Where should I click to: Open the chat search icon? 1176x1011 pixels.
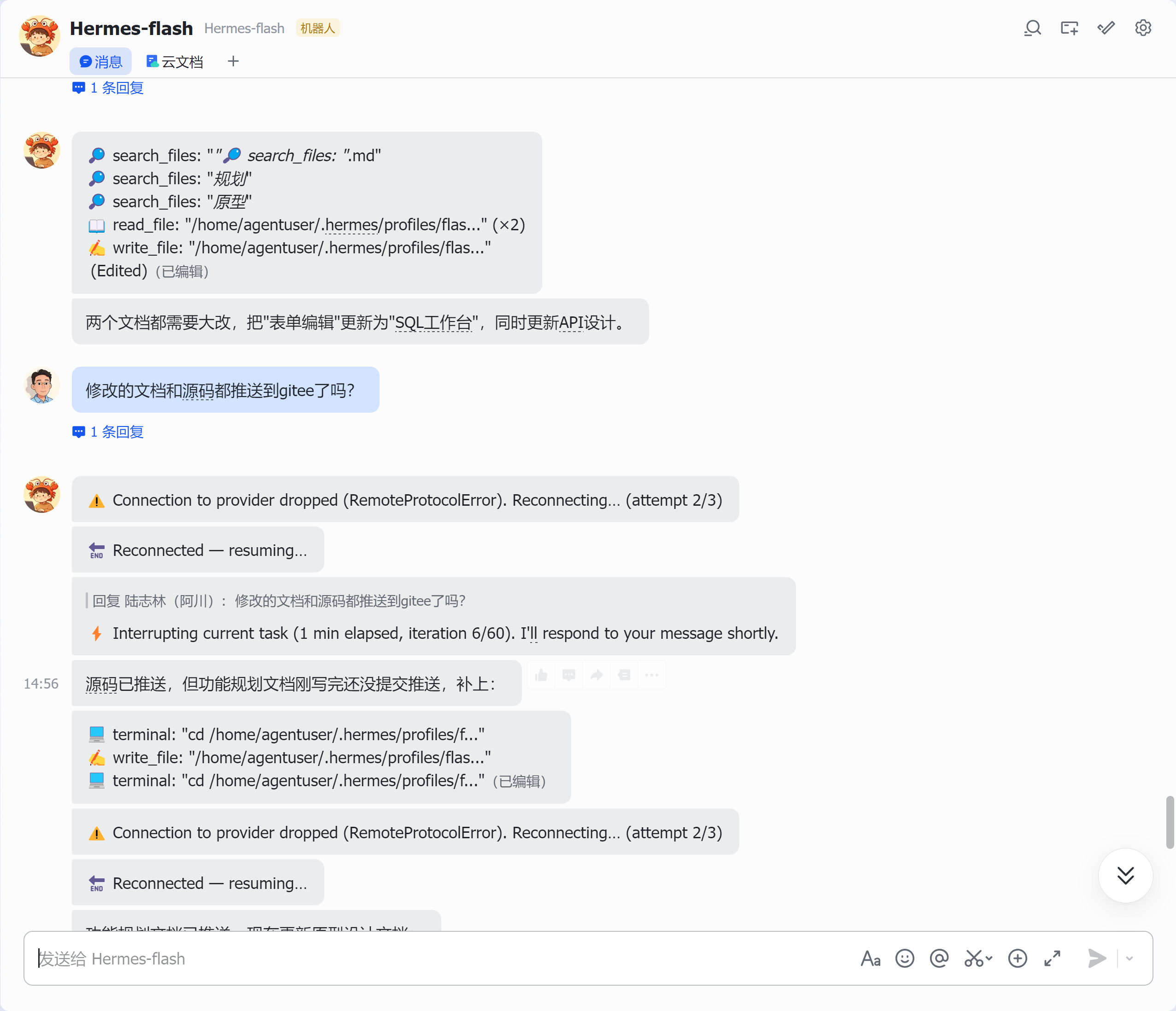coord(1032,28)
